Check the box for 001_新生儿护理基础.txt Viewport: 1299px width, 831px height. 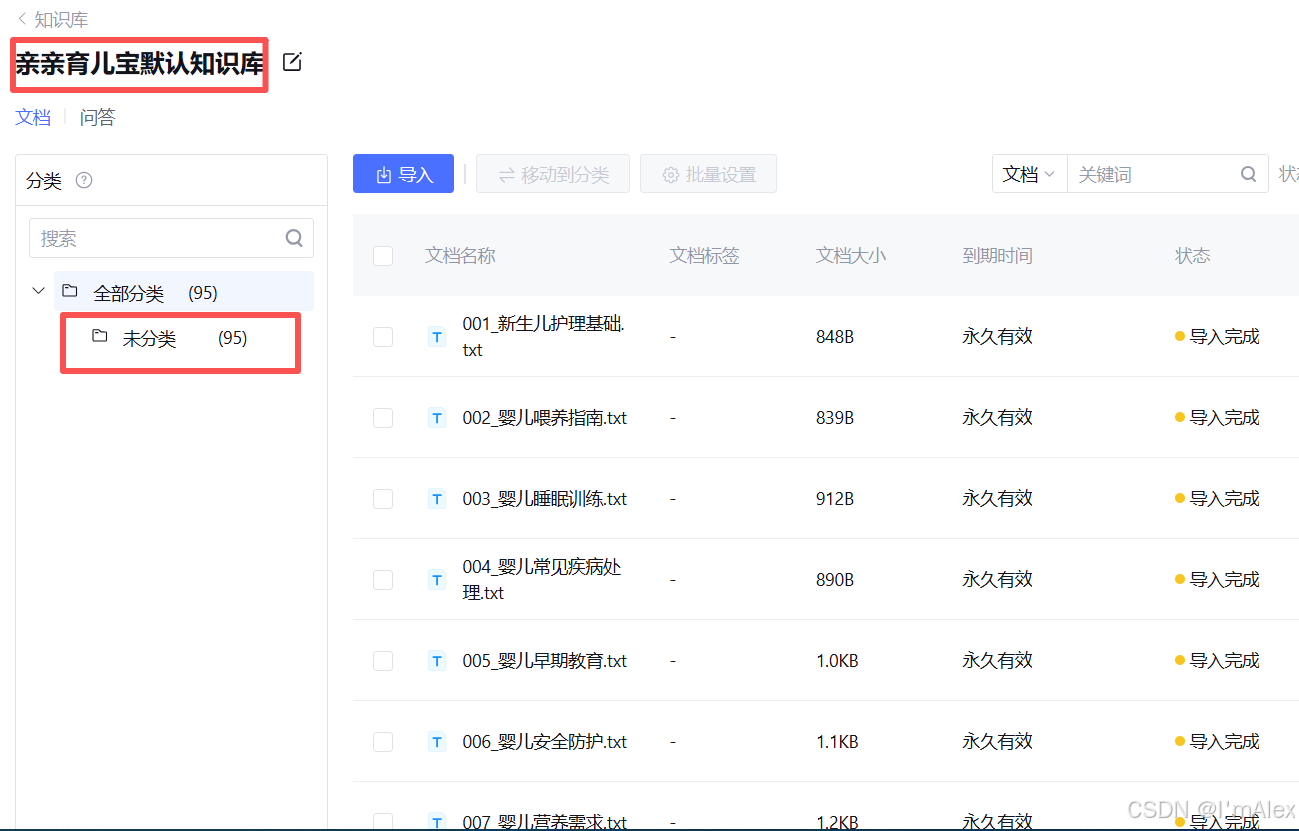point(383,337)
